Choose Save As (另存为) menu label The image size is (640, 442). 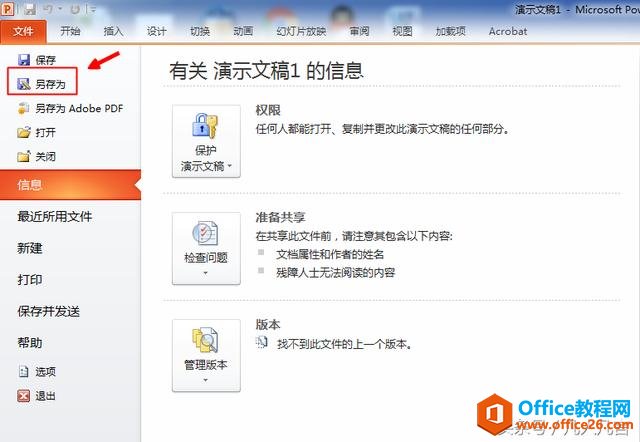pos(50,84)
